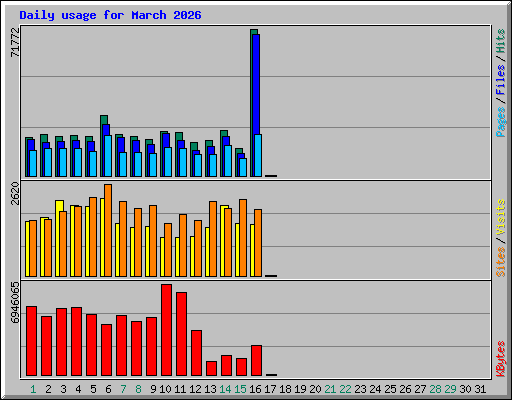Click day 31 on the date axis

click(480, 389)
